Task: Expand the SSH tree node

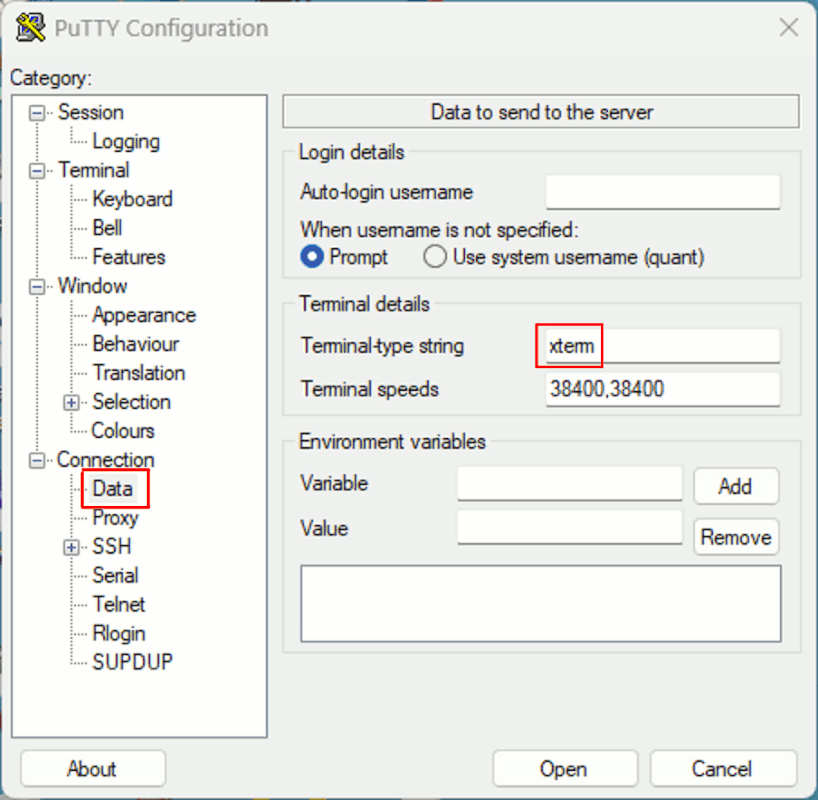Action: [71, 547]
